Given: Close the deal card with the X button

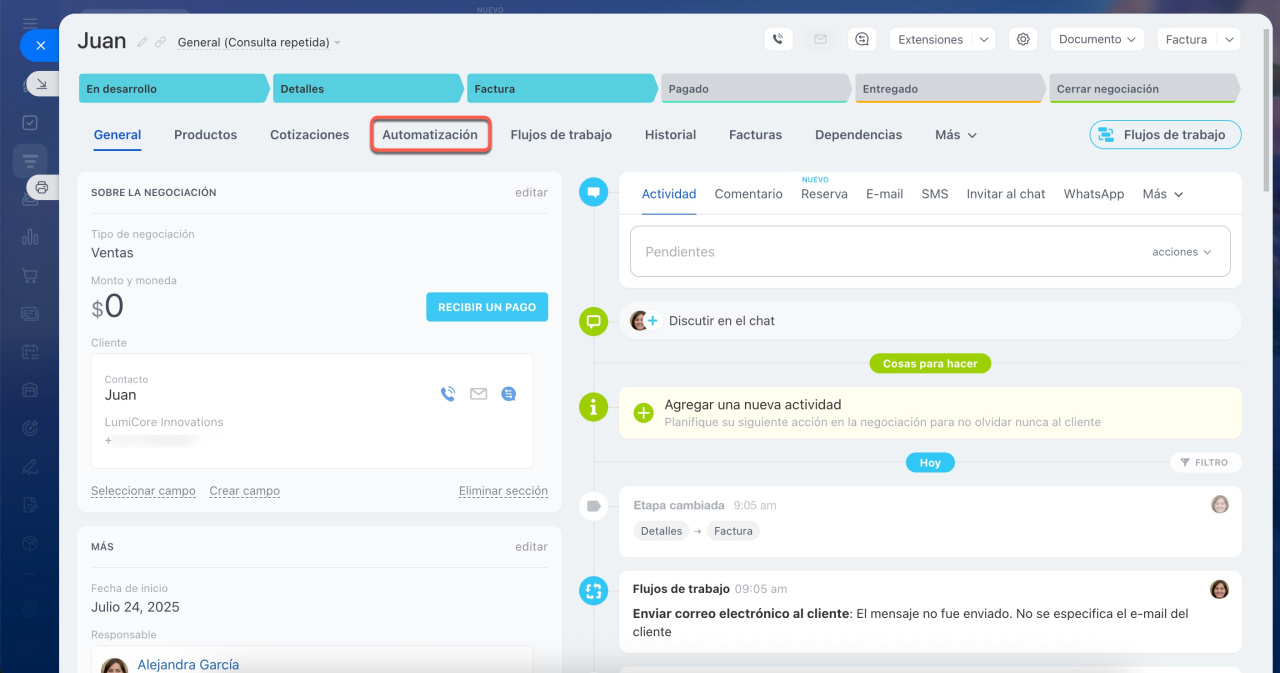Looking at the screenshot, I should (40, 45).
